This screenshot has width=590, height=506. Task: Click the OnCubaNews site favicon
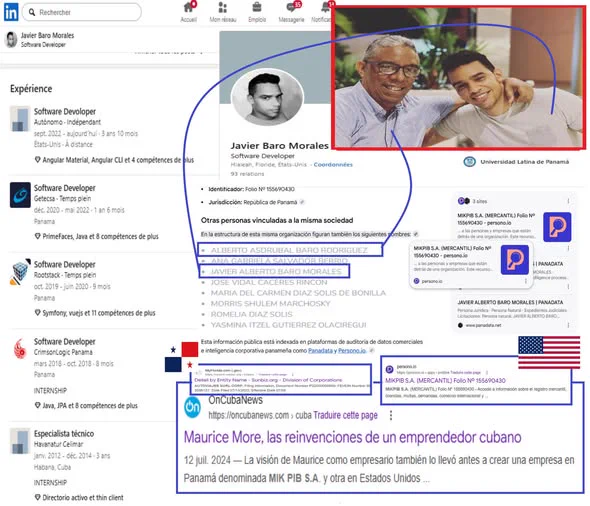tap(192, 407)
